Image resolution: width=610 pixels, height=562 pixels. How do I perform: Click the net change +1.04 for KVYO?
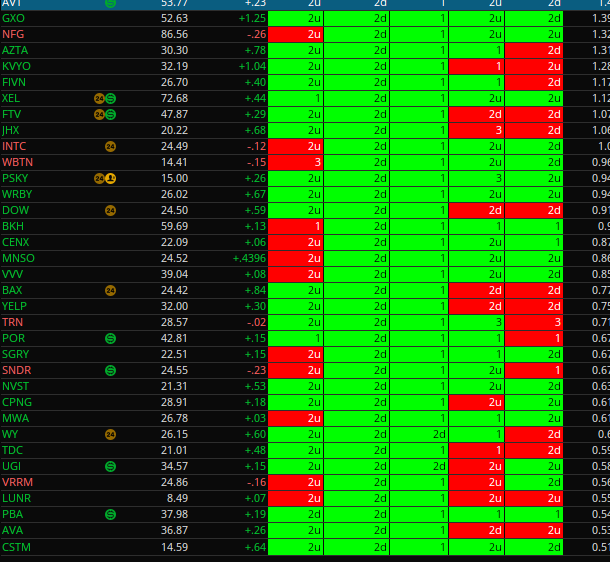point(252,67)
